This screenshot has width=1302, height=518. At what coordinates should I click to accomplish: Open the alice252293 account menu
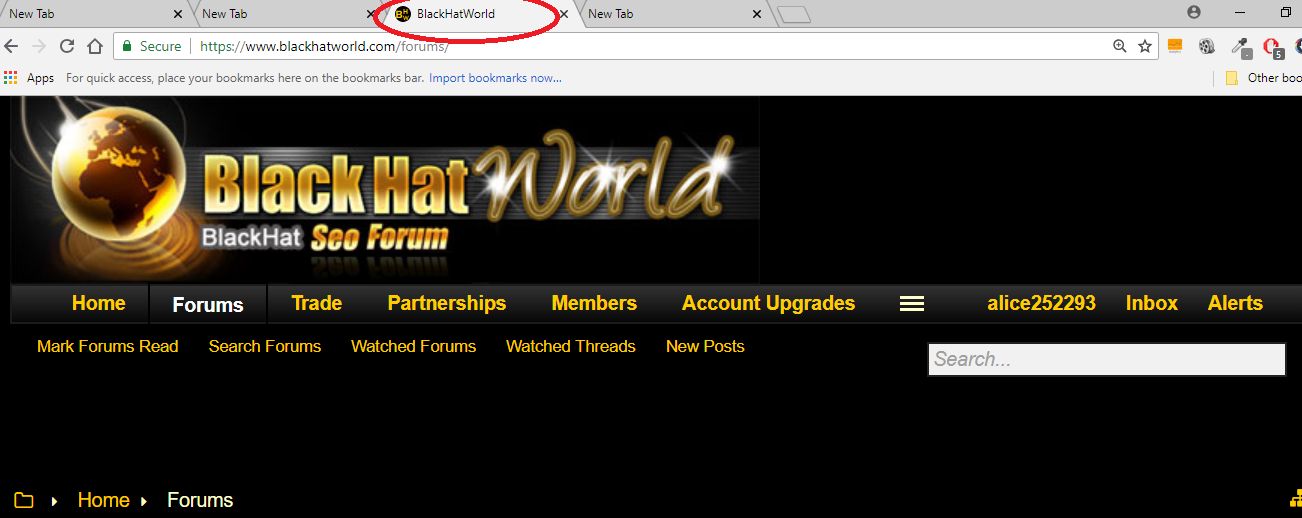1041,303
